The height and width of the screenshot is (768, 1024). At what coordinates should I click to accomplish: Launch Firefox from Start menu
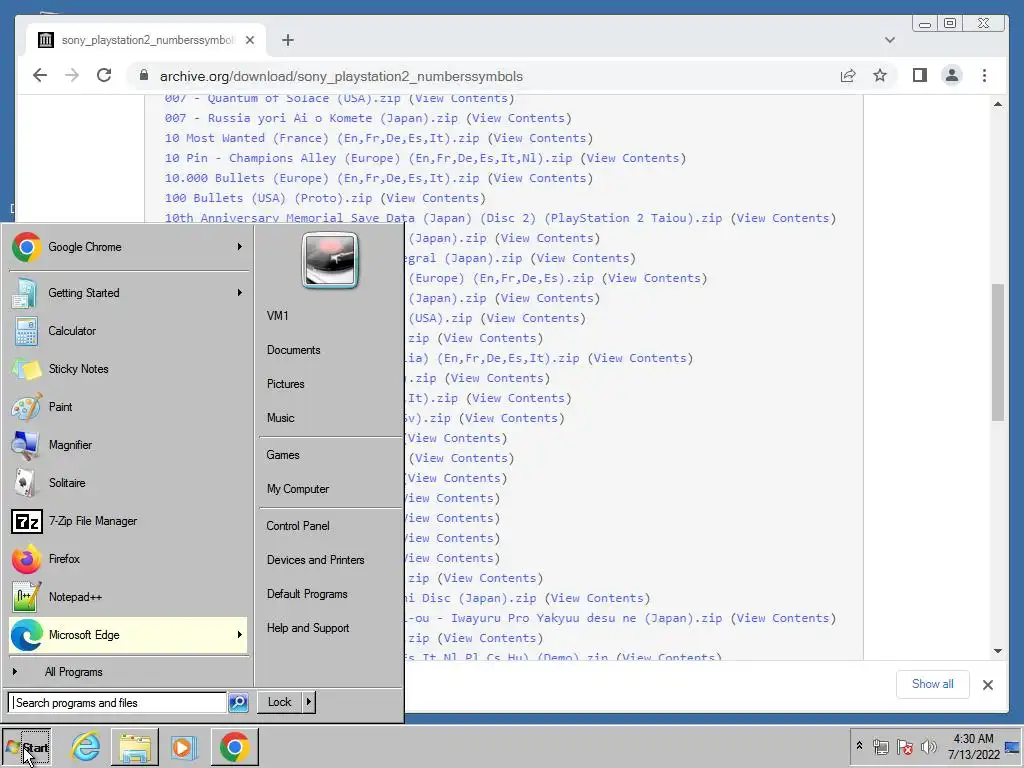click(x=128, y=559)
